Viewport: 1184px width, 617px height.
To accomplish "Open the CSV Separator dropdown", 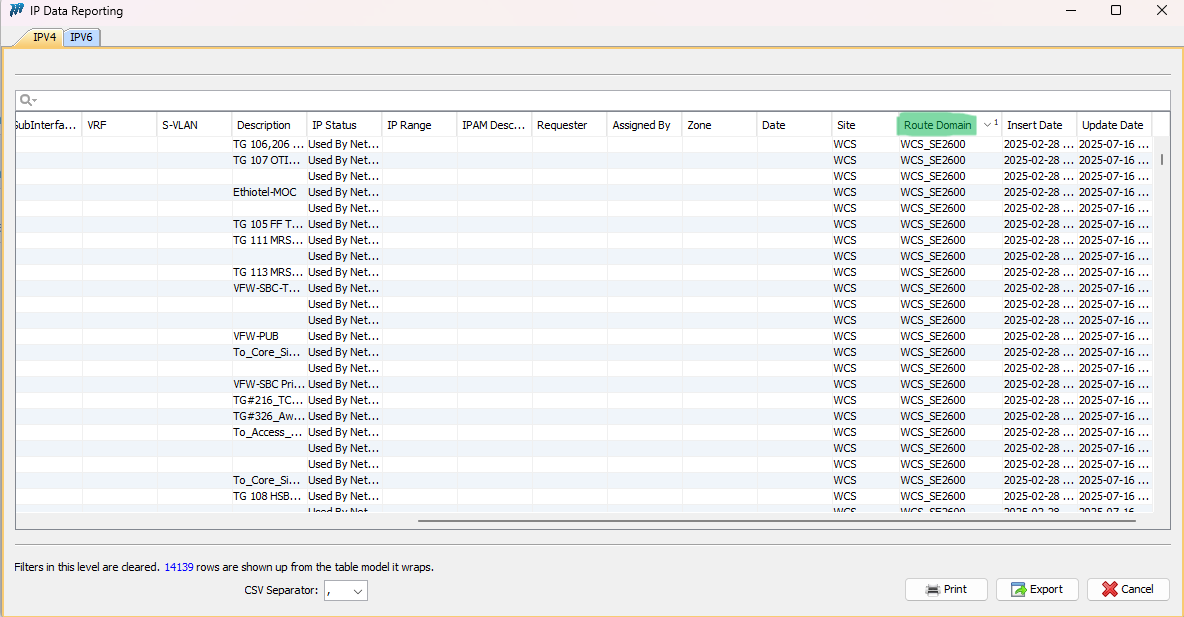I will (346, 590).
